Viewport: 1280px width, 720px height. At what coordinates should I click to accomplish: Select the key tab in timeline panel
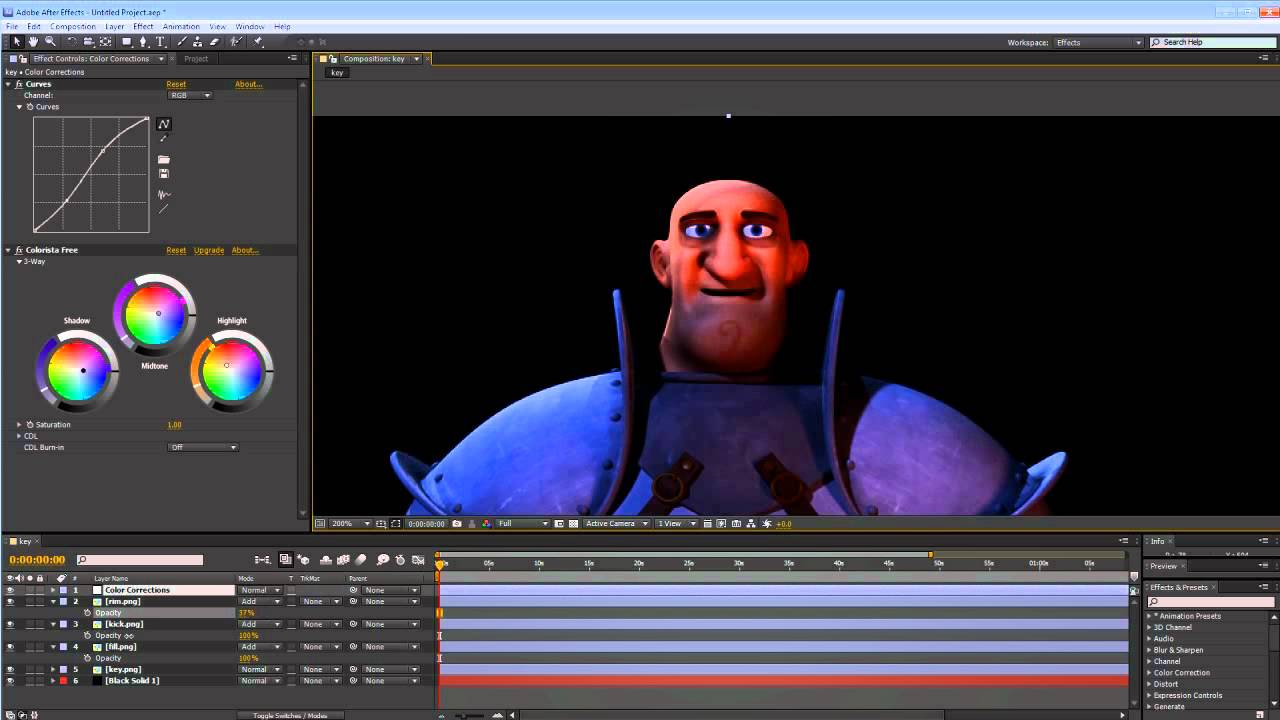coord(25,541)
